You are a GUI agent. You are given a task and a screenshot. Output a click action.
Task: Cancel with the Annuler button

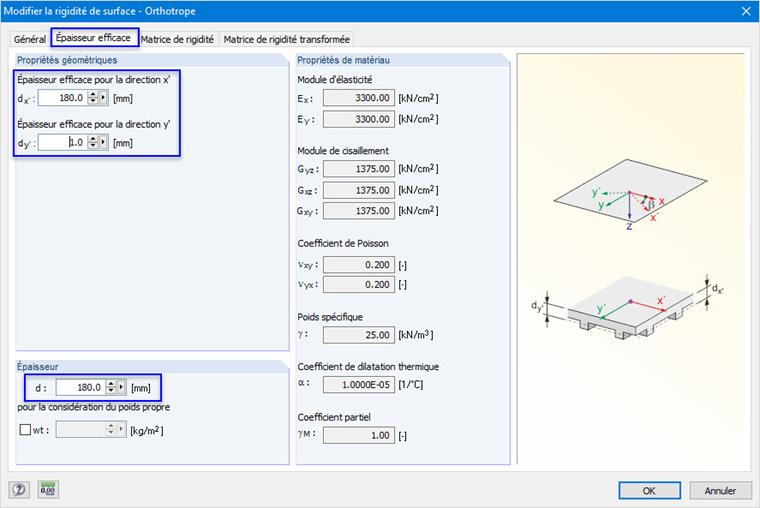720,491
